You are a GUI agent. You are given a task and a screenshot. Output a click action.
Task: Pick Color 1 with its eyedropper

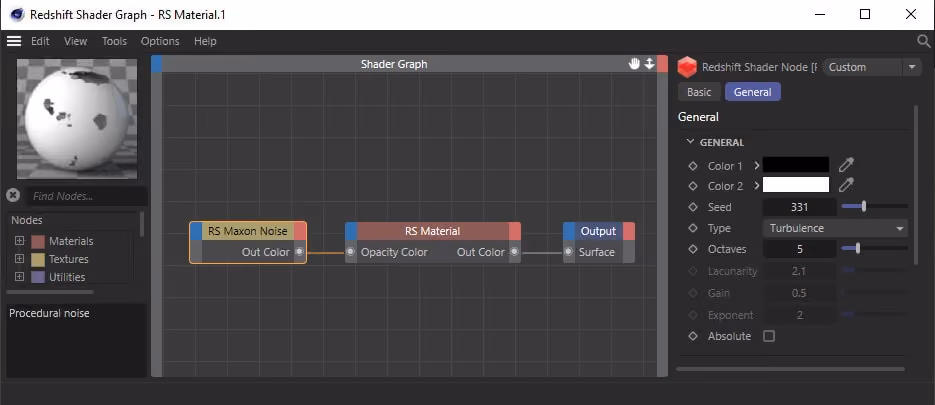point(846,165)
